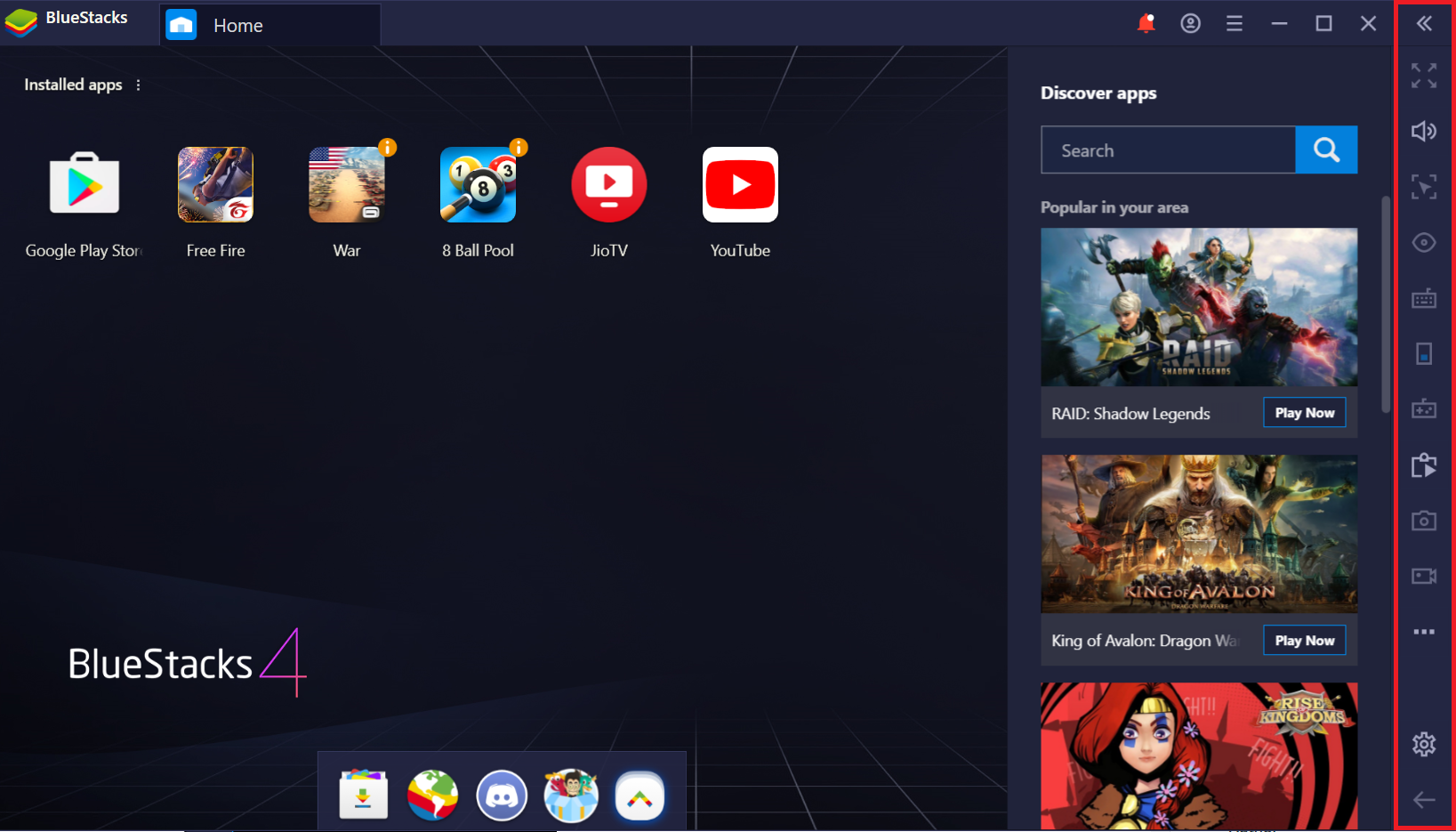
Task: Collapse the right sidebar with double chevron
Action: click(1424, 23)
